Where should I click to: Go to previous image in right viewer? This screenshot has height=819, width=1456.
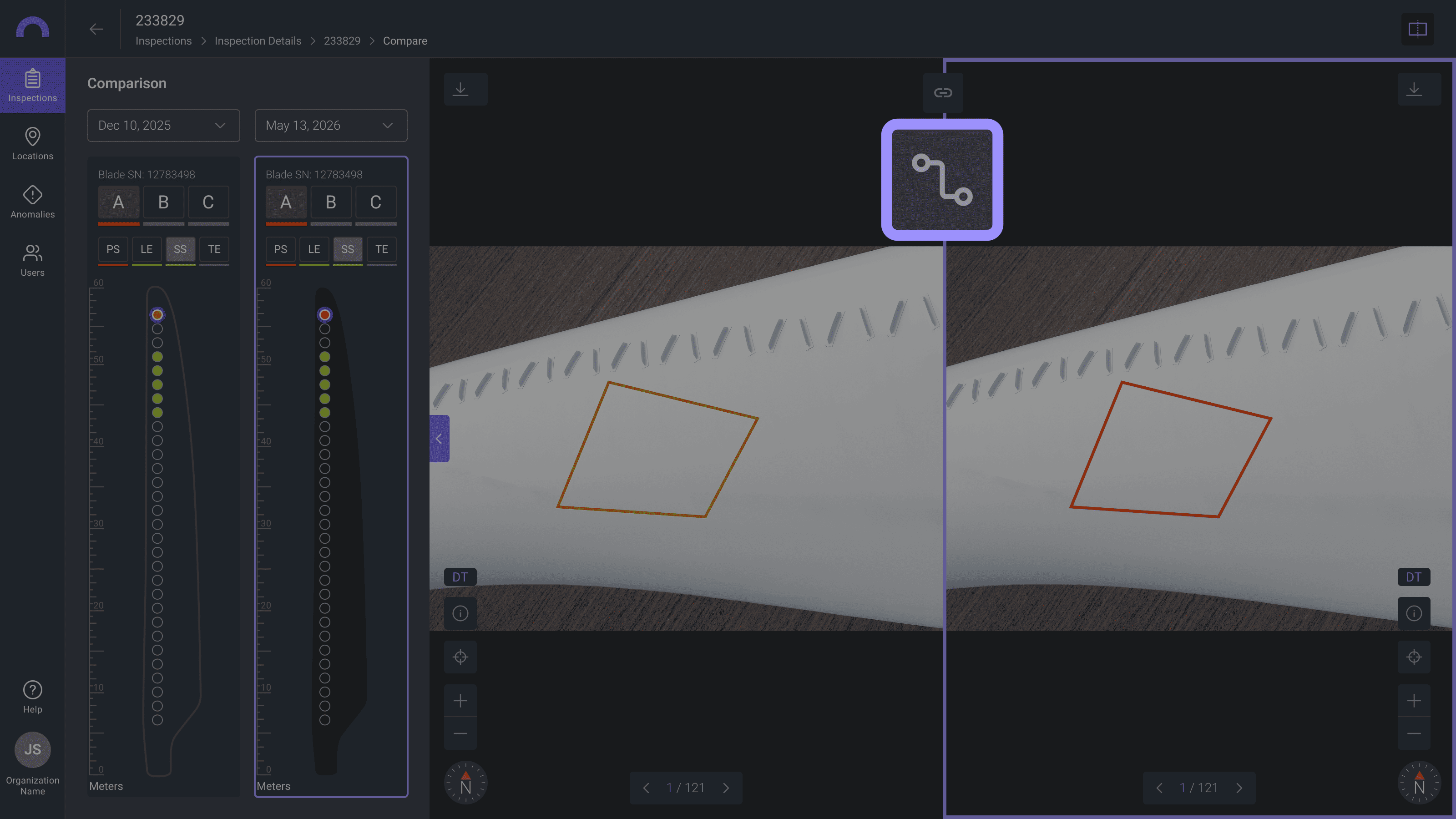click(1159, 788)
